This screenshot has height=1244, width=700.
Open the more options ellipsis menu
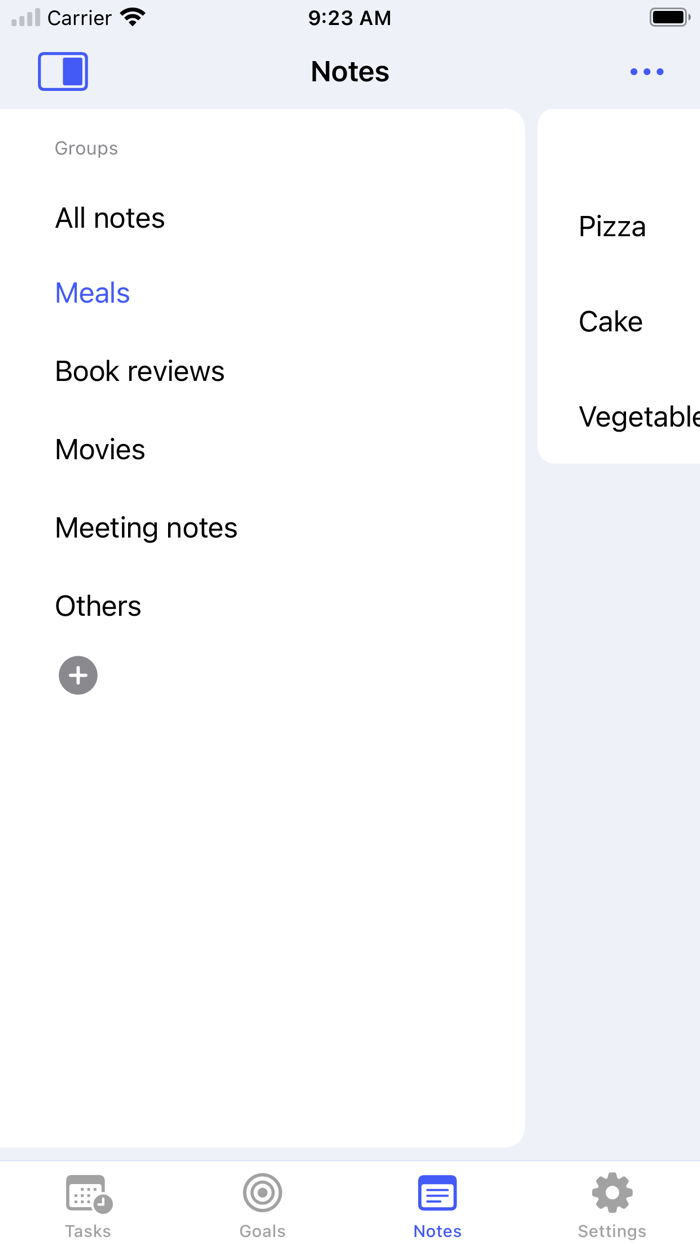coord(646,71)
